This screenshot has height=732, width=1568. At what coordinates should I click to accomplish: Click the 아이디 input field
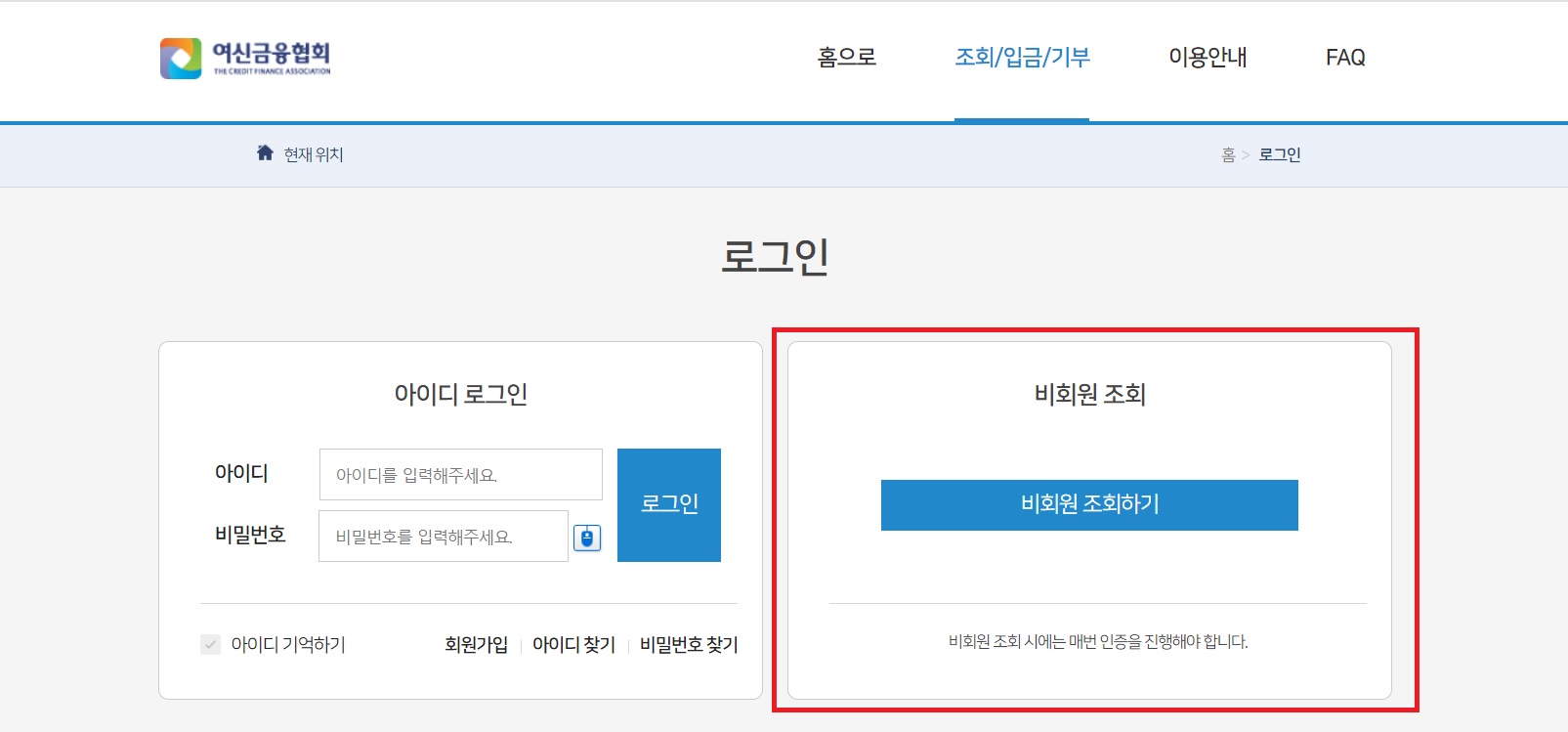(x=461, y=475)
